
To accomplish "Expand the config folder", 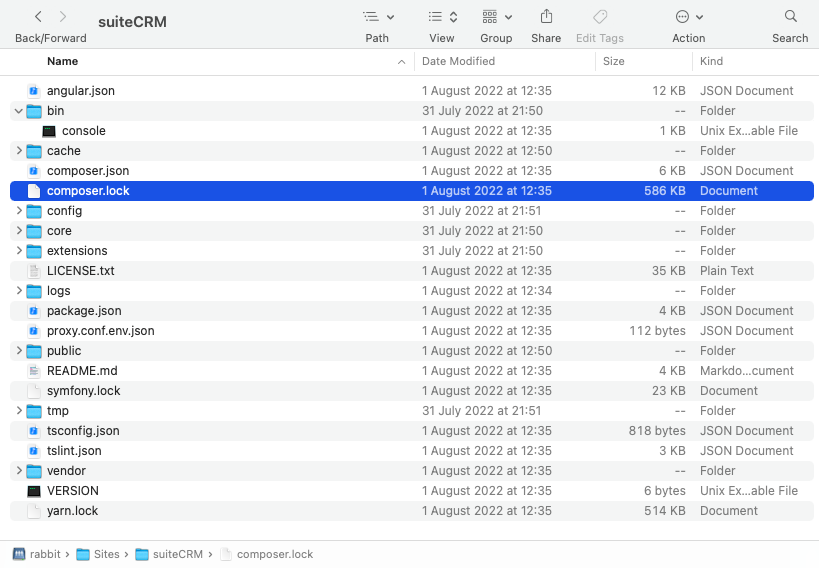I will point(18,211).
